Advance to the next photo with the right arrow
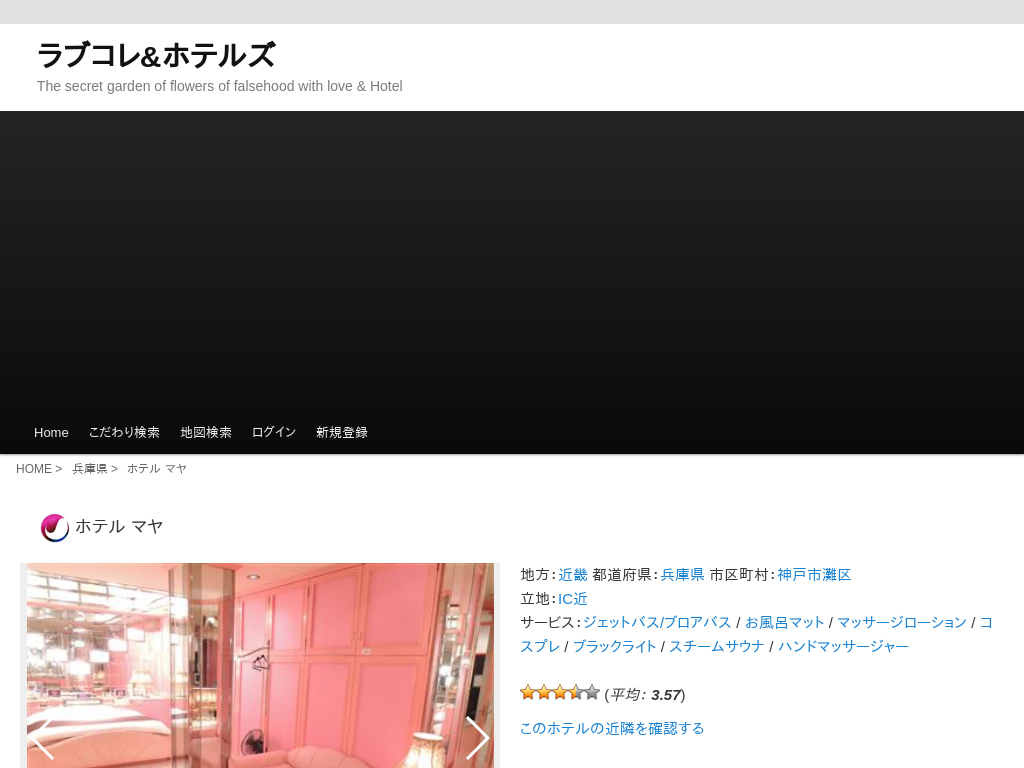 [x=477, y=738]
